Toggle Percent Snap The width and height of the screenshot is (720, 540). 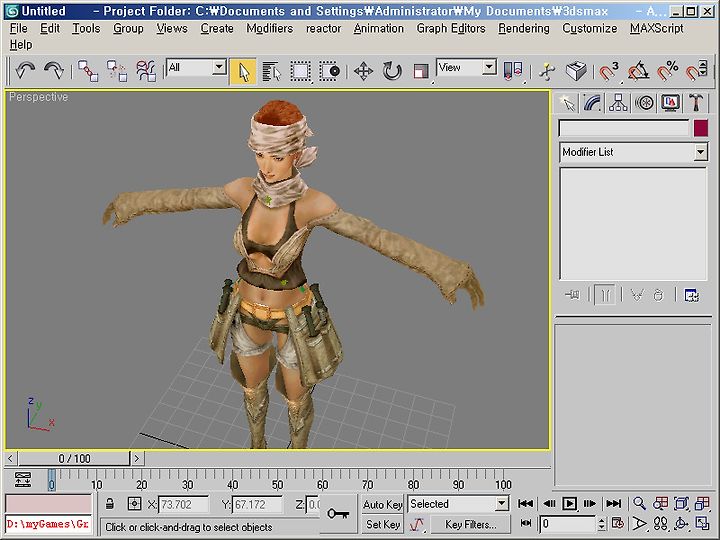667,71
